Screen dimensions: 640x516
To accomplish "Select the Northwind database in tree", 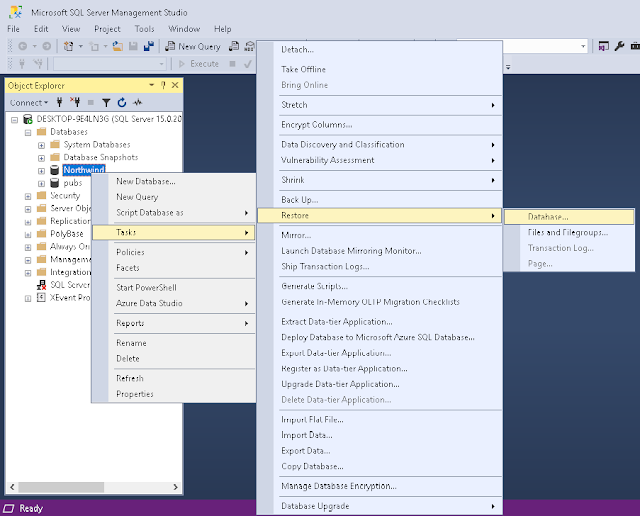I will [84, 170].
